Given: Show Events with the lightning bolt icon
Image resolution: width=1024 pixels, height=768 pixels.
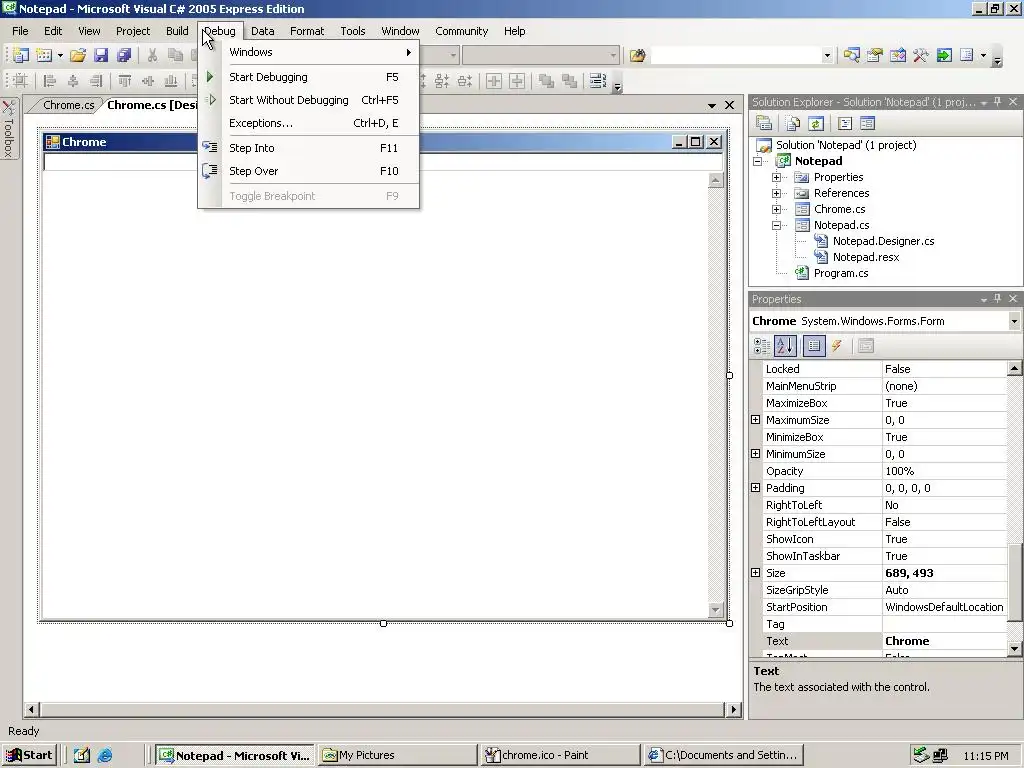Looking at the screenshot, I should (837, 346).
